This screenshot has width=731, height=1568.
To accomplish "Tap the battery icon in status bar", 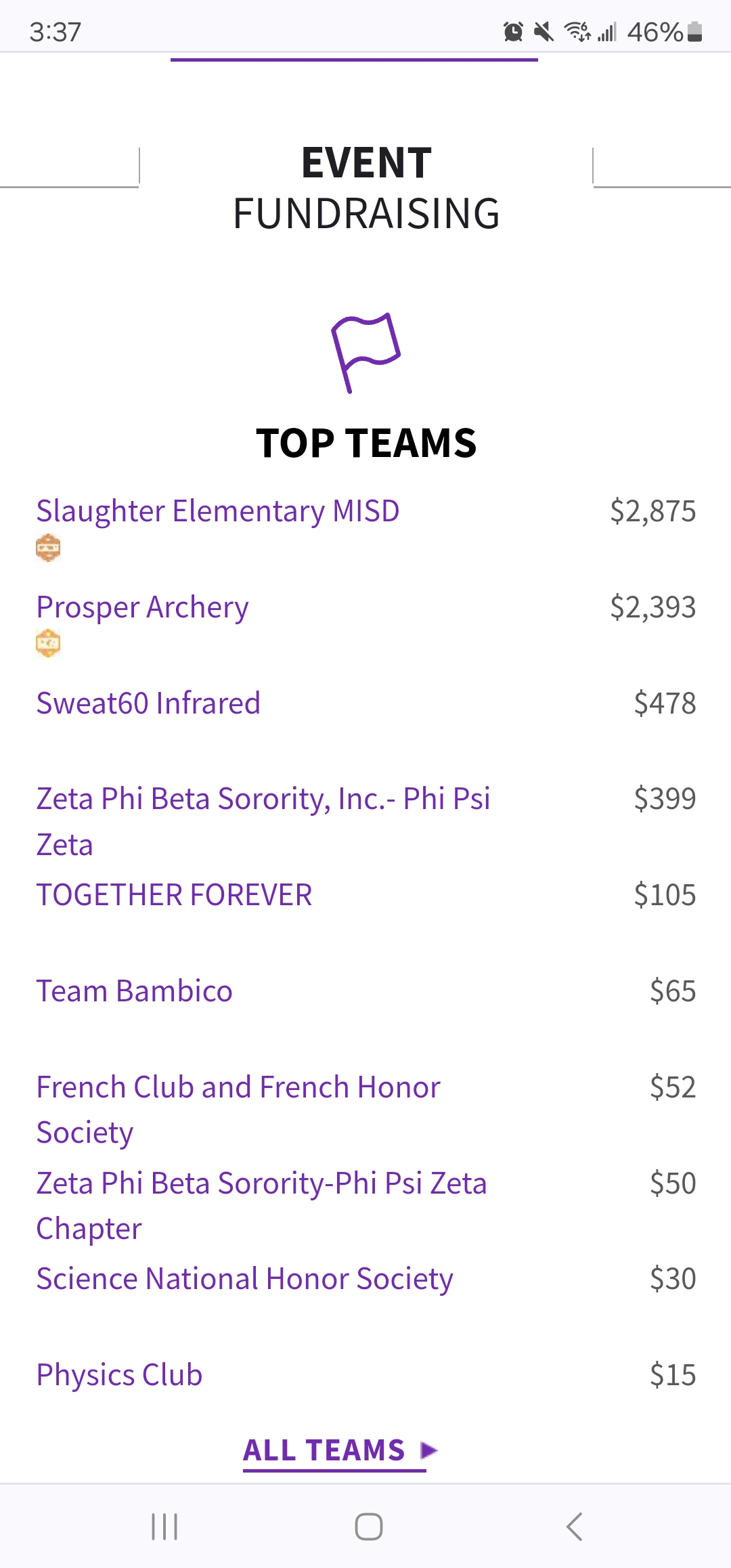I will 695,32.
